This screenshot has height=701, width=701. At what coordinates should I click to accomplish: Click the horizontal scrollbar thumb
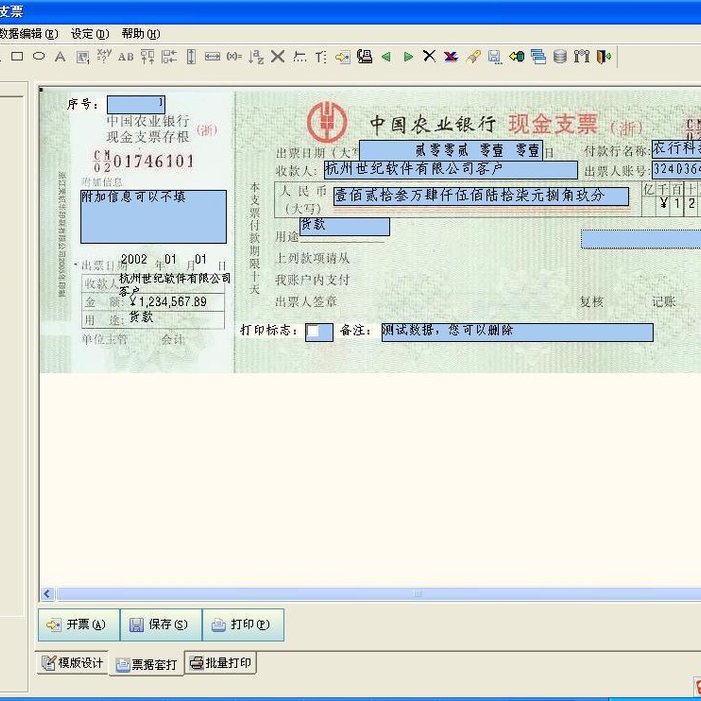coord(378,594)
